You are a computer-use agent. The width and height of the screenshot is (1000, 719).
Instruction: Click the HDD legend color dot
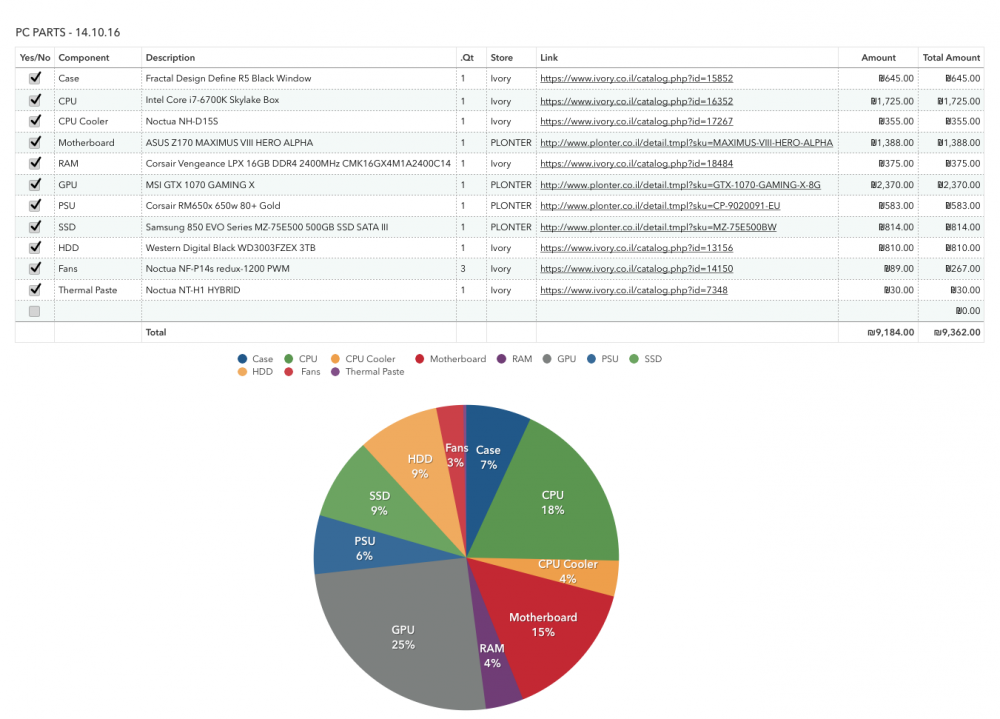coord(242,372)
